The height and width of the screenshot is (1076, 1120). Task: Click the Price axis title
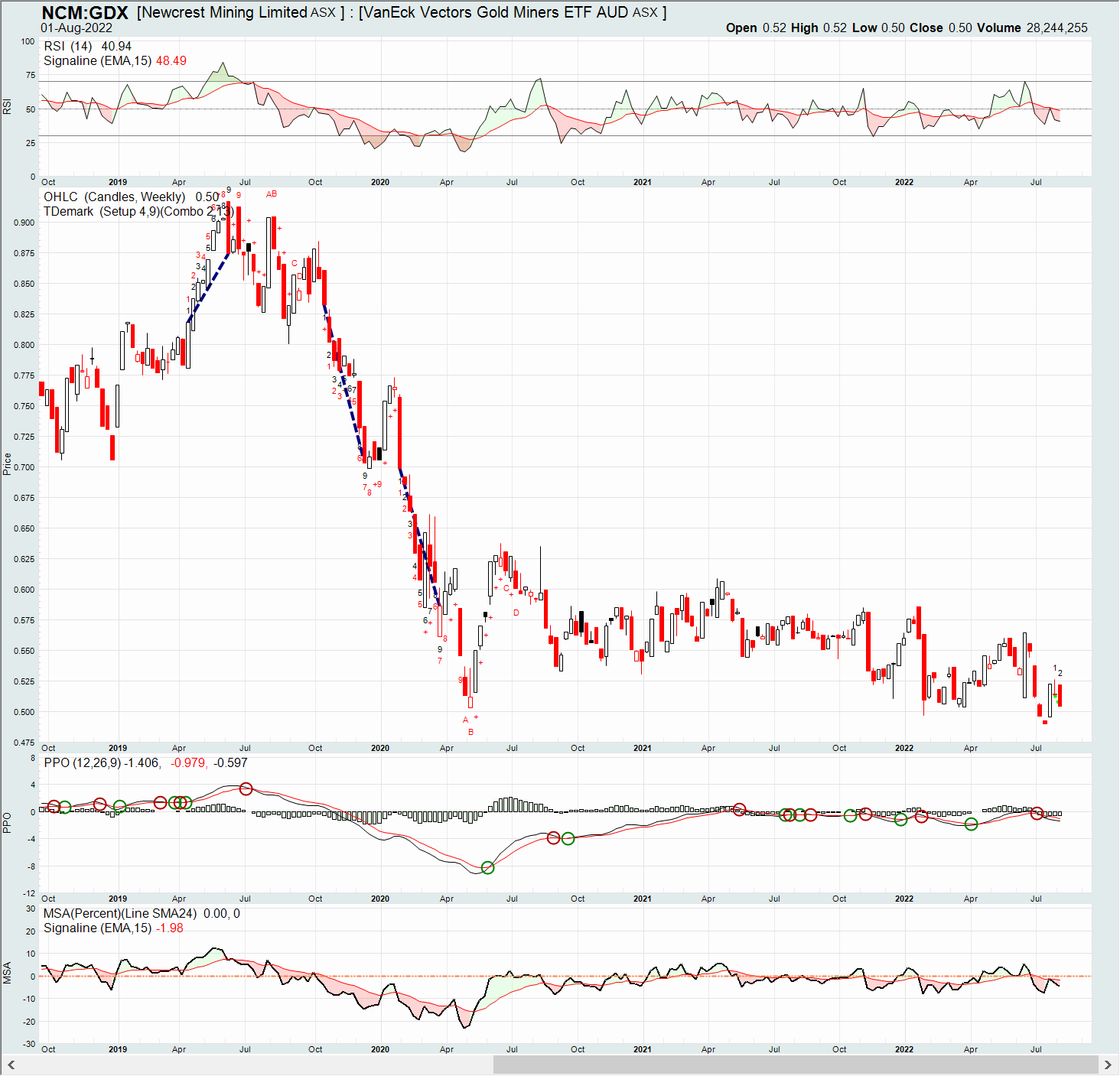point(7,464)
